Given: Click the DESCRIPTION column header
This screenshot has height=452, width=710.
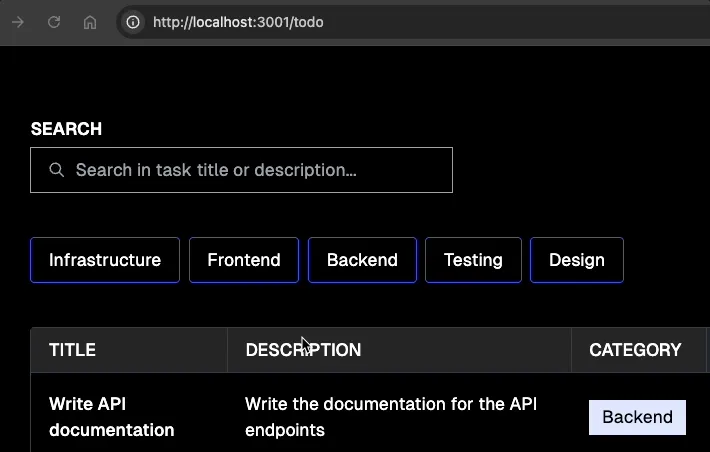Looking at the screenshot, I should pyautogui.click(x=303, y=350).
